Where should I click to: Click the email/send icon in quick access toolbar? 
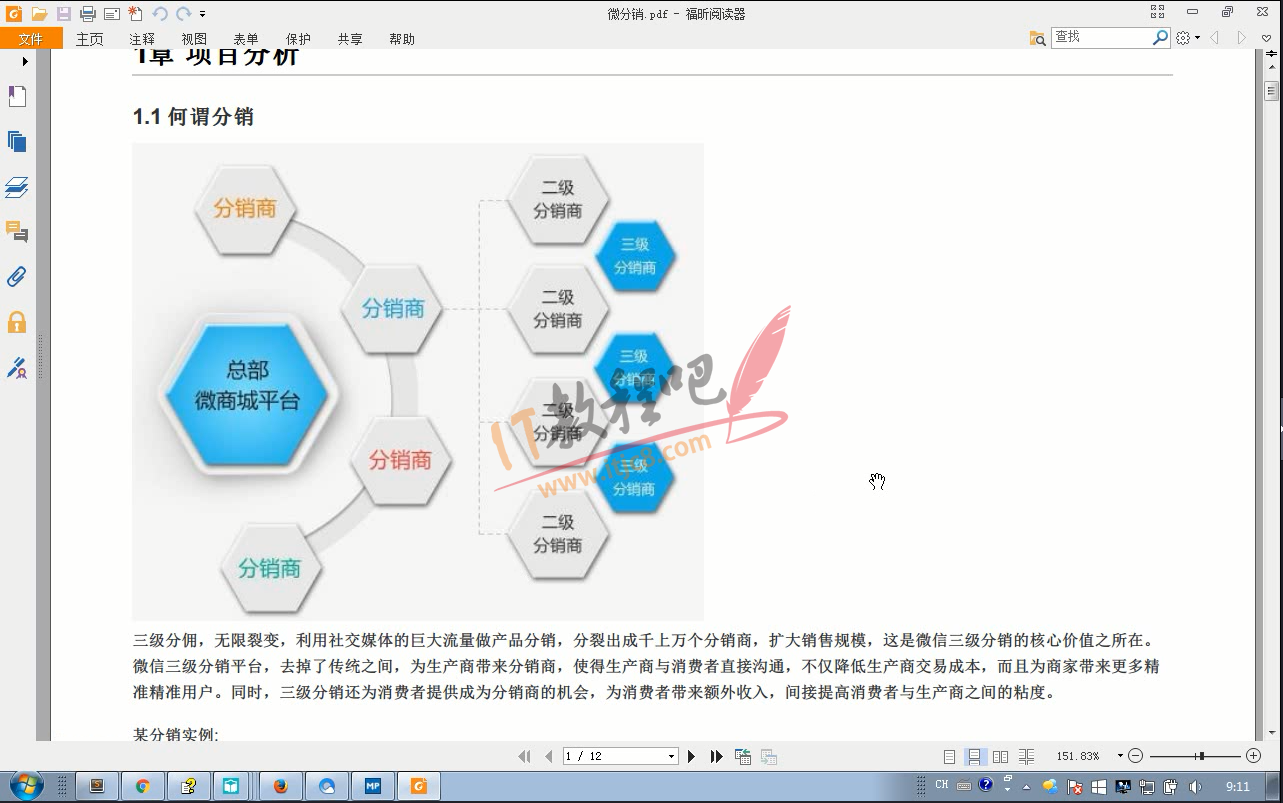point(111,14)
